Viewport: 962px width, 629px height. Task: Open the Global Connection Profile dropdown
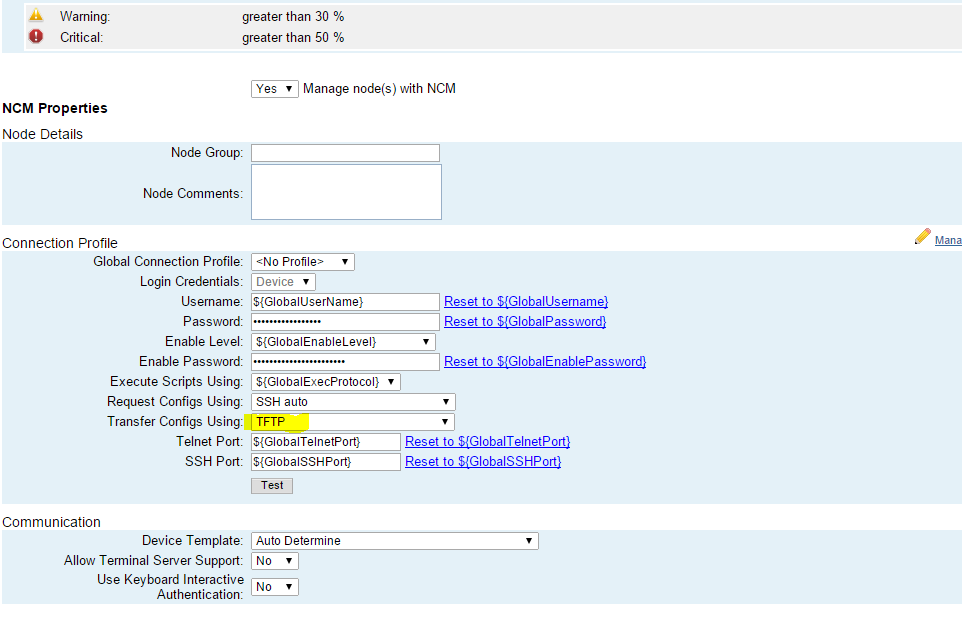302,262
